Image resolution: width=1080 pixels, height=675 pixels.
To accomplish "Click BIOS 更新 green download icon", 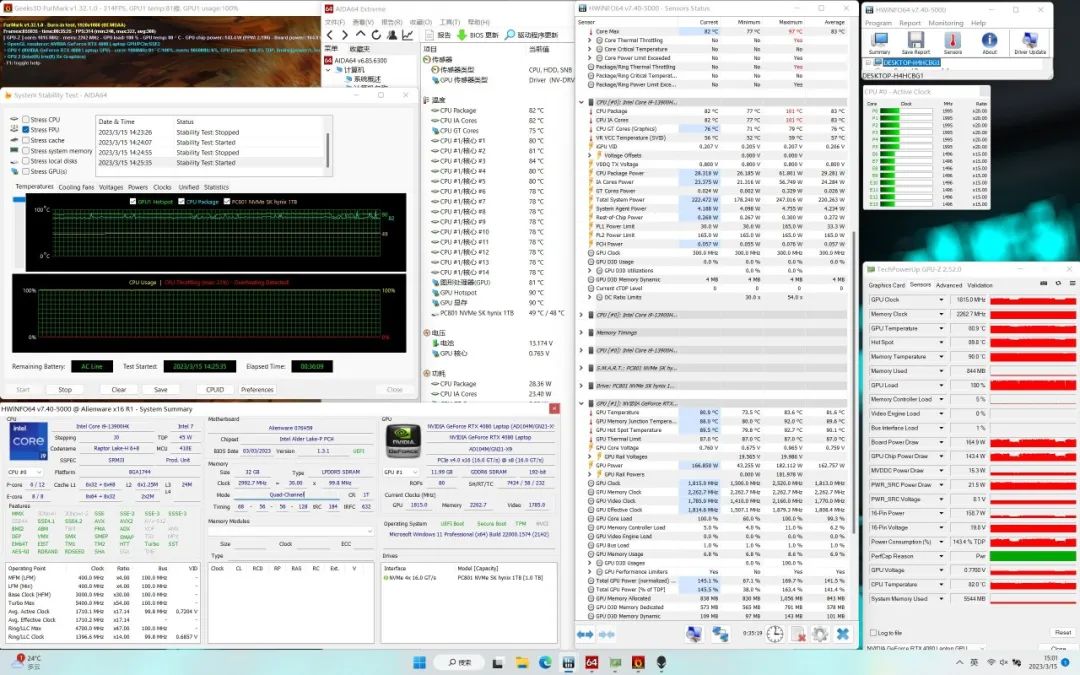I will pyautogui.click(x=461, y=35).
